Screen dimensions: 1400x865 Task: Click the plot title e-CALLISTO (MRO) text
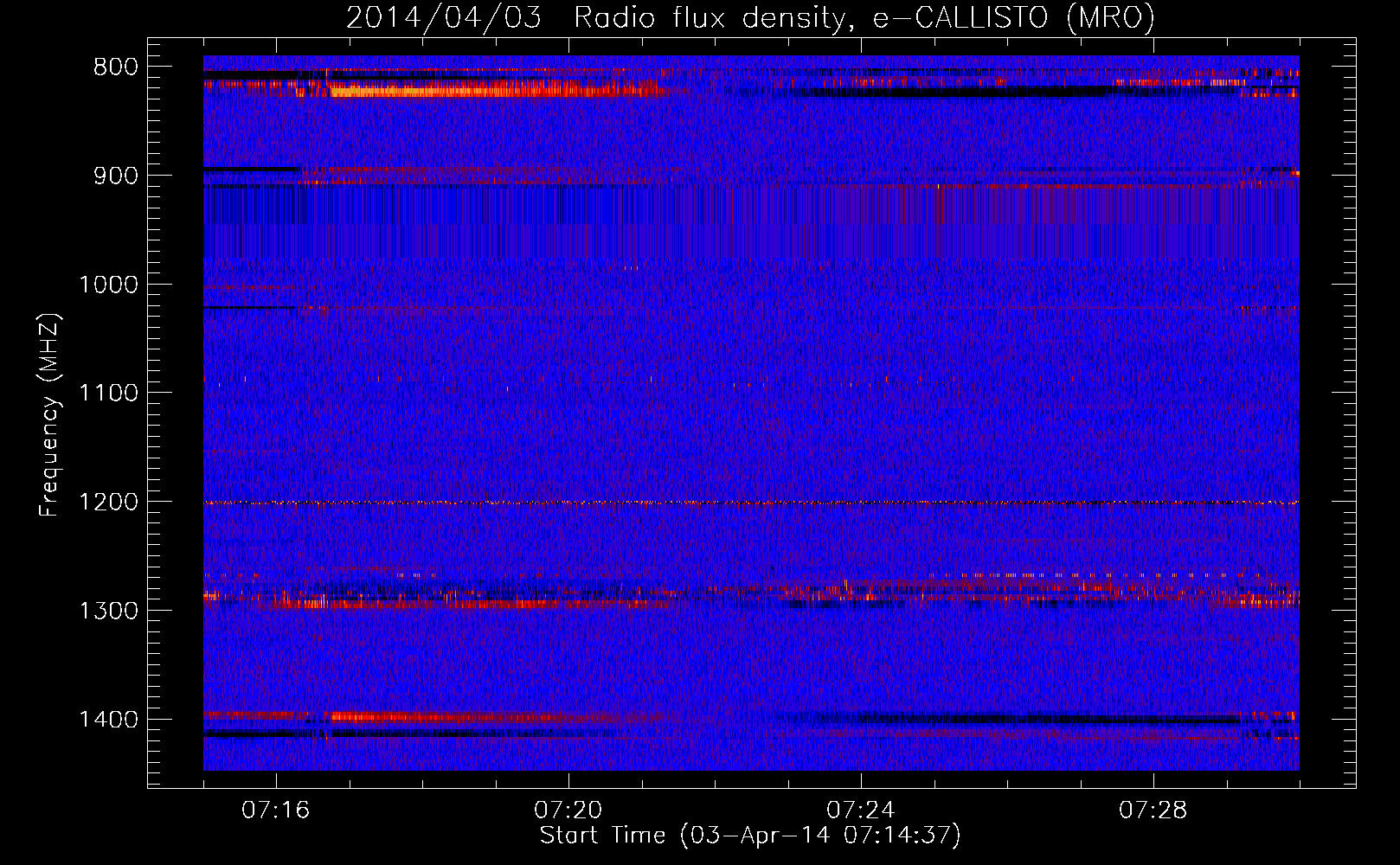[1013, 17]
